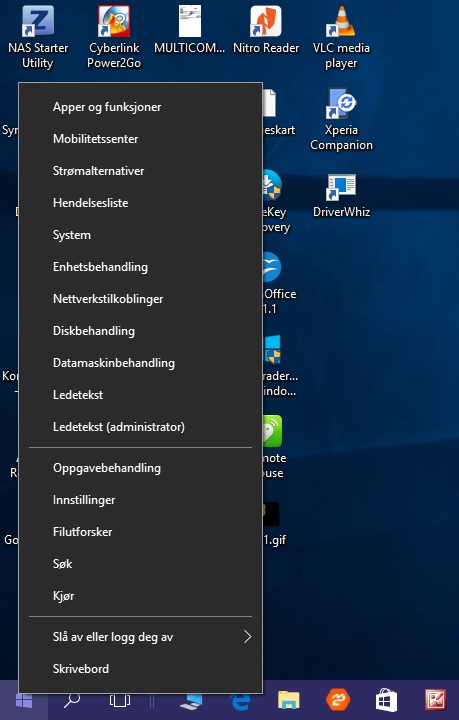
Task: Choose Filutforsker
Action: (x=140, y=532)
